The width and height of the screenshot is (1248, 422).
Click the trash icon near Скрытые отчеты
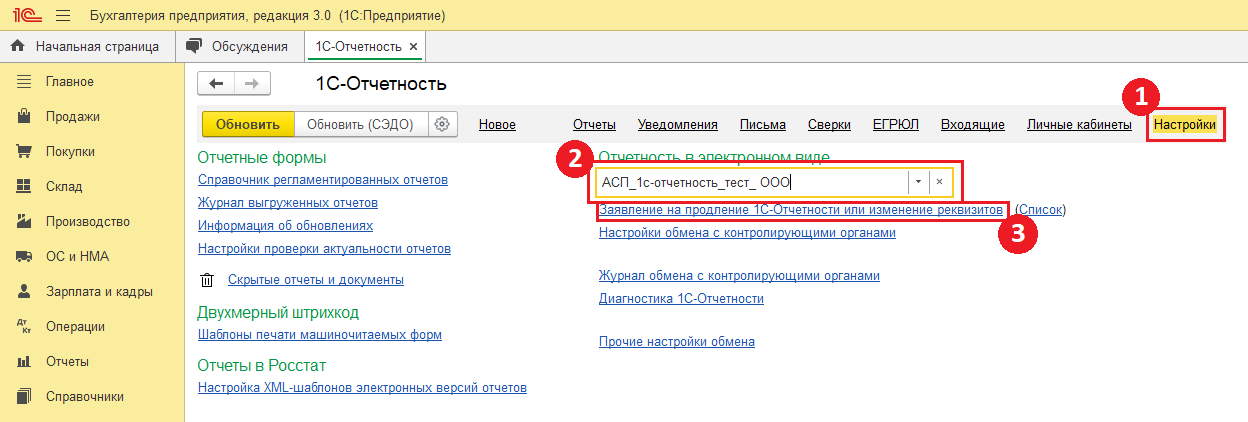click(207, 280)
